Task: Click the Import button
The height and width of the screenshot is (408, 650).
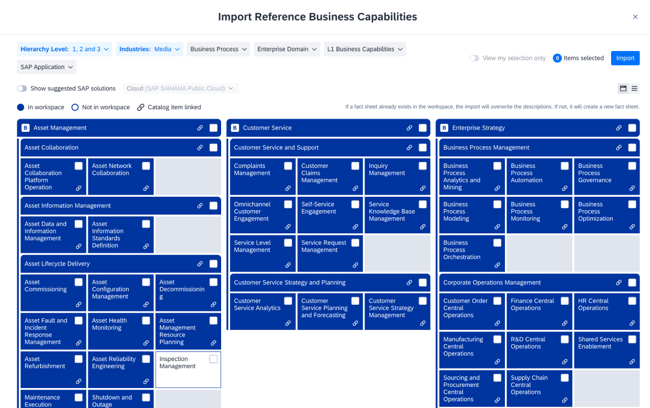Action: [x=625, y=58]
